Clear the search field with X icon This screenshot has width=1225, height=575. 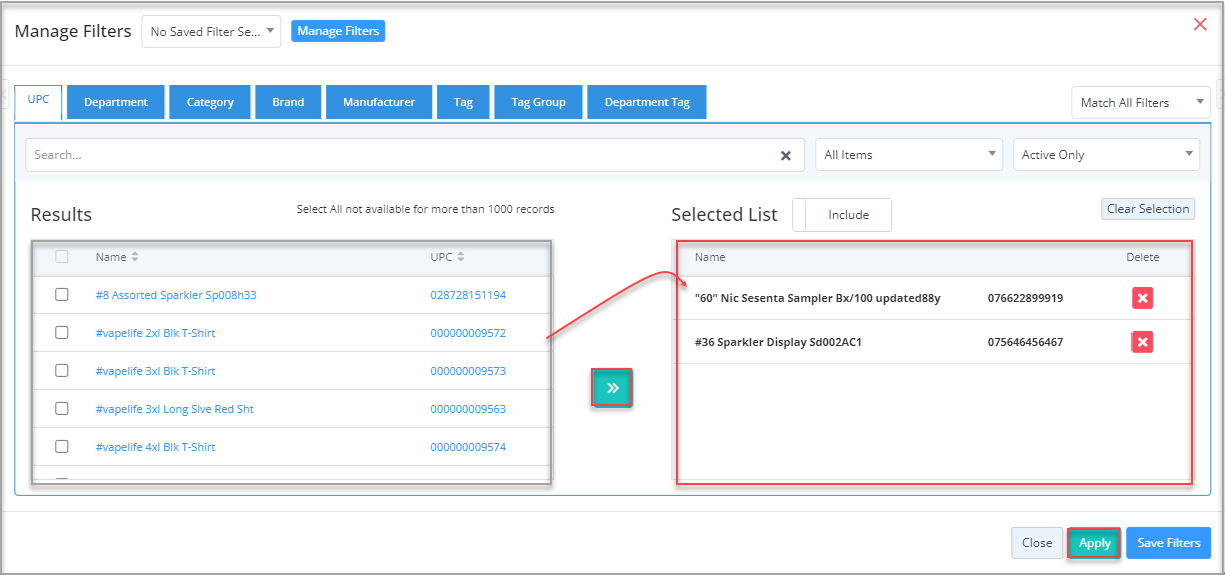(785, 155)
